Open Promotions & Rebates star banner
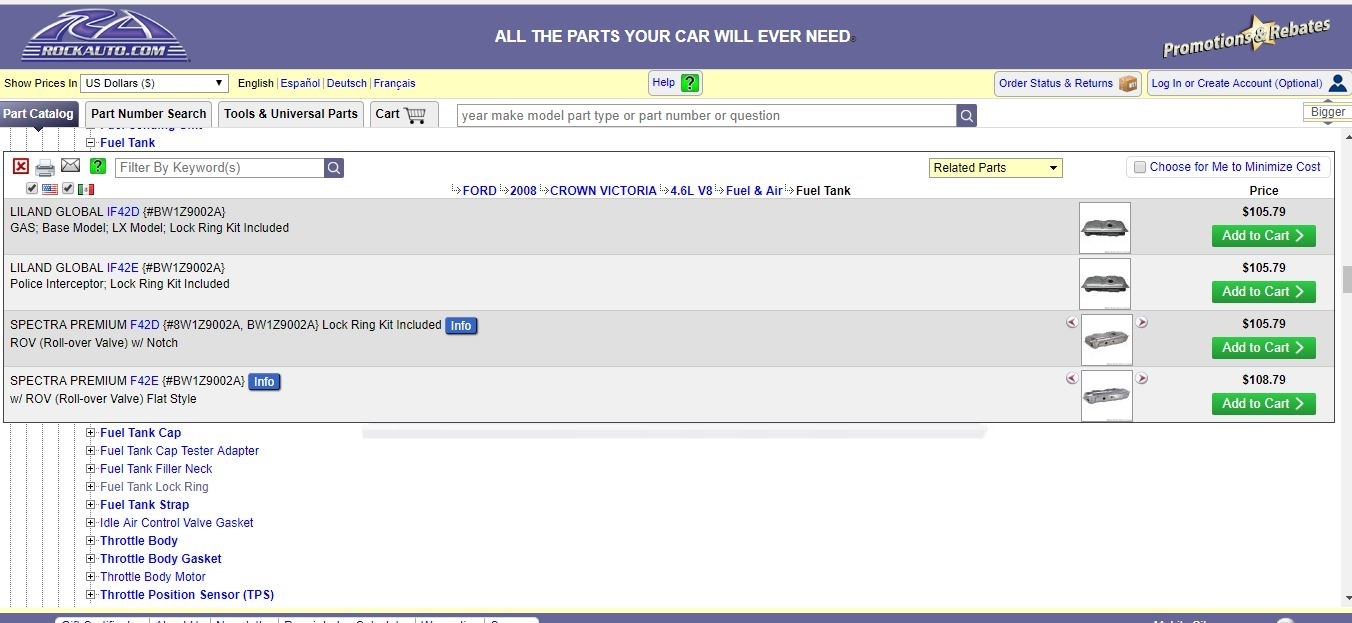1352x623 pixels. click(x=1246, y=37)
